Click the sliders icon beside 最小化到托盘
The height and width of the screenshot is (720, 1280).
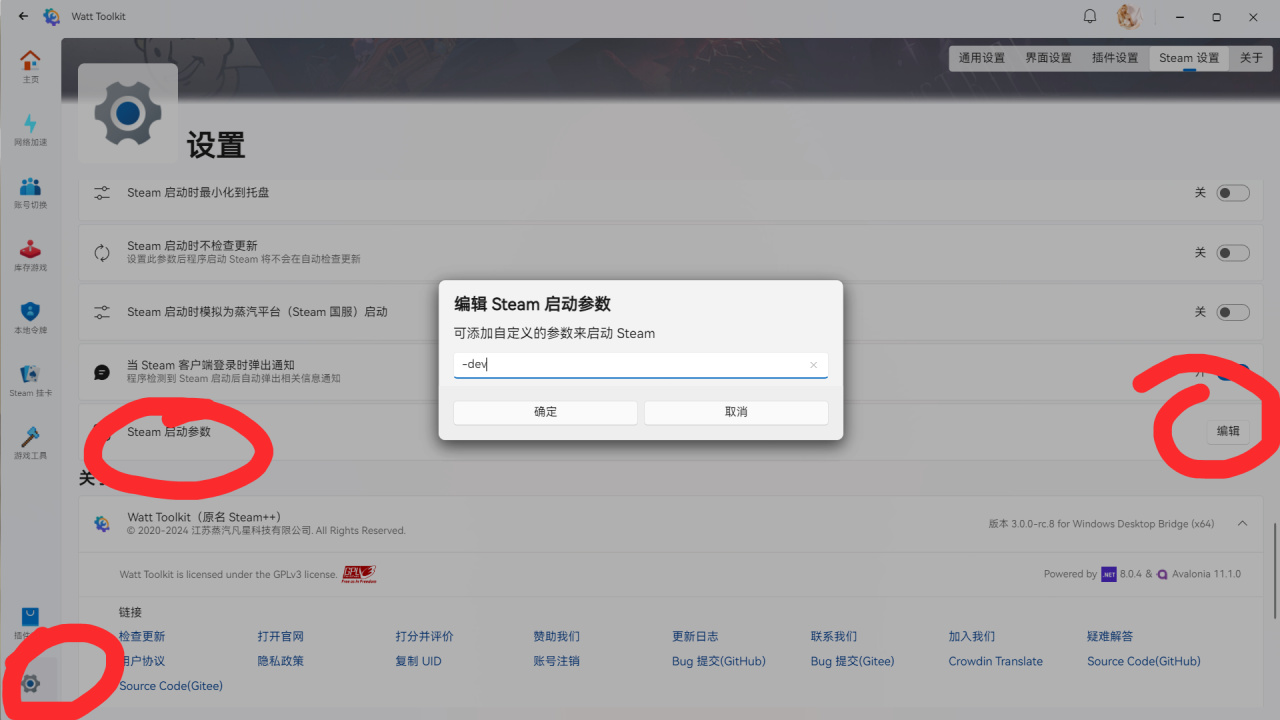click(x=102, y=192)
